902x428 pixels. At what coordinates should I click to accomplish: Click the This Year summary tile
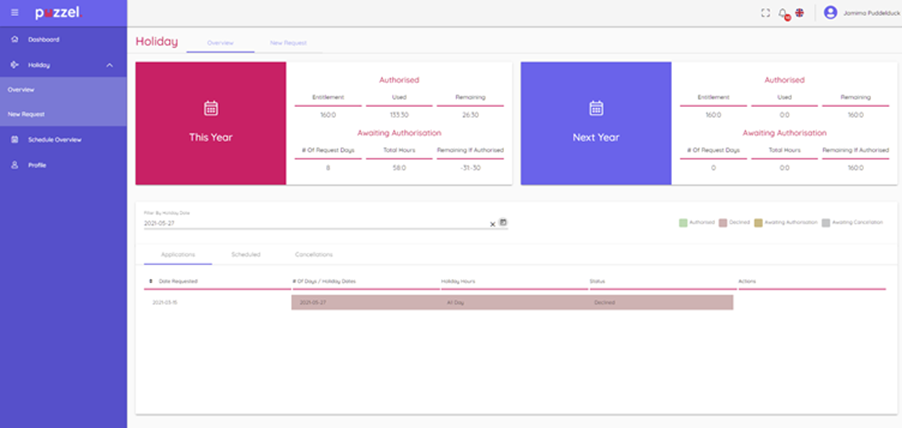pyautogui.click(x=211, y=123)
